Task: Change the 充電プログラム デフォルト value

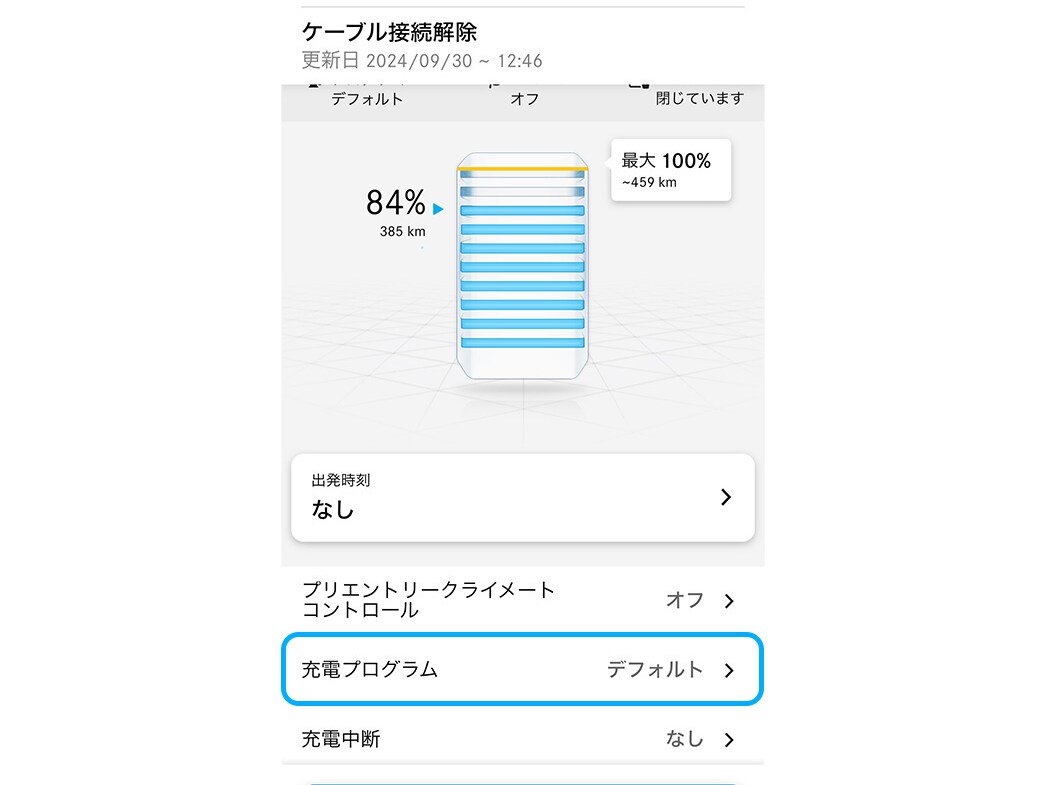Action: point(655,670)
